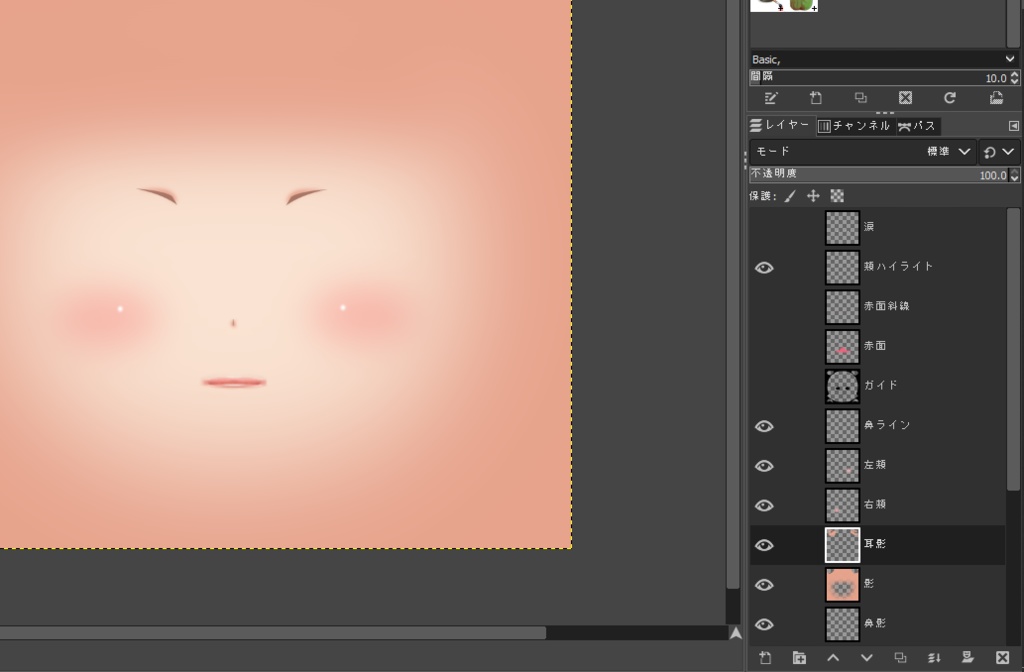Switch to the チャンネル tab
Image resolution: width=1024 pixels, height=672 pixels.
[x=854, y=125]
